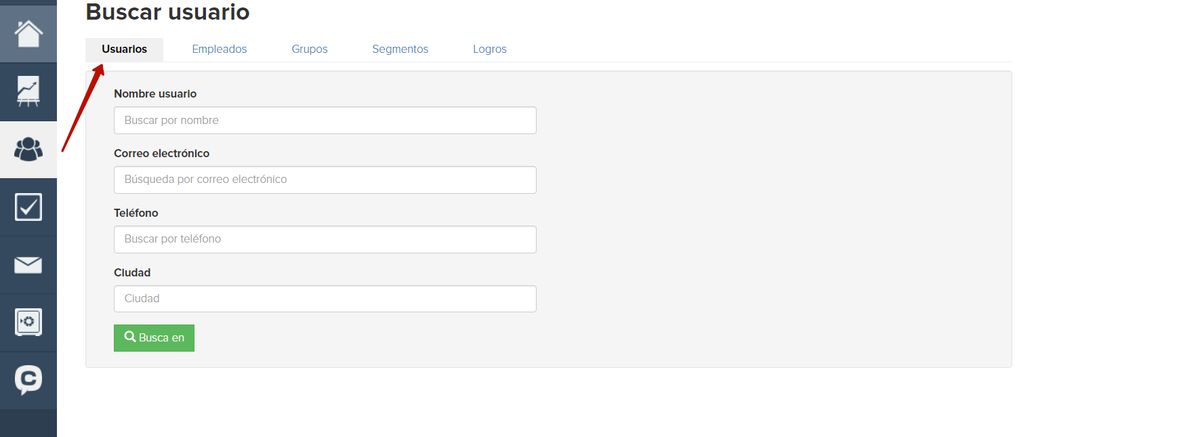Click the 'Correo electrónico' label text
This screenshot has height=437, width=1200.
coord(162,154)
